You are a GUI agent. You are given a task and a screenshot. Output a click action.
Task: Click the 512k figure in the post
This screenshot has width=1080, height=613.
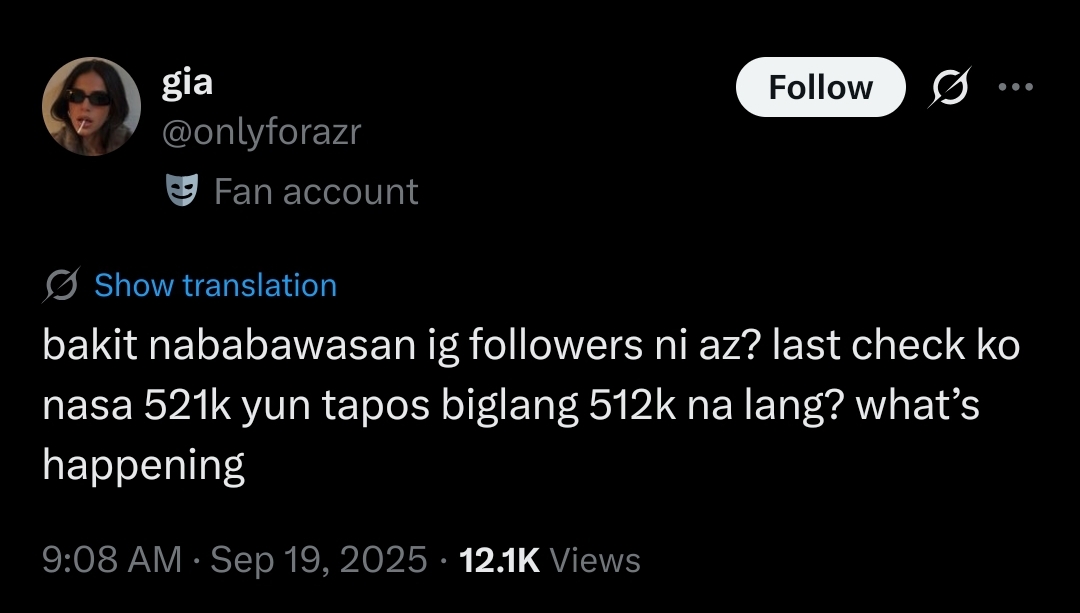click(x=633, y=406)
